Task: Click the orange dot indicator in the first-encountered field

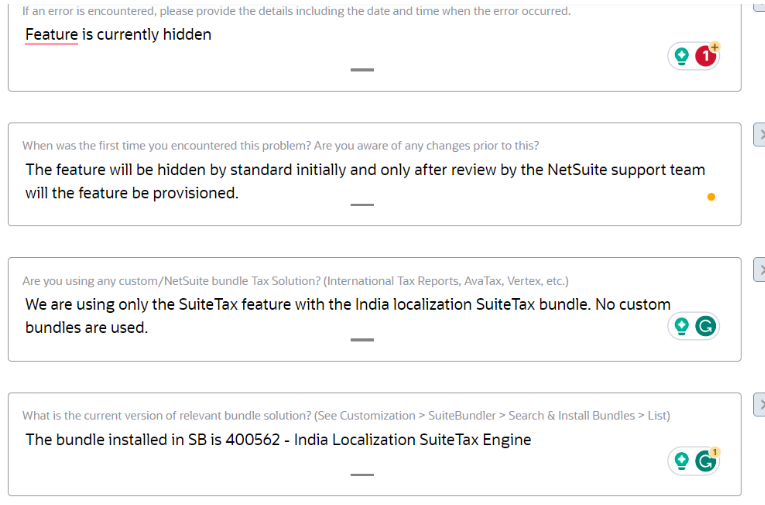Action: (711, 197)
